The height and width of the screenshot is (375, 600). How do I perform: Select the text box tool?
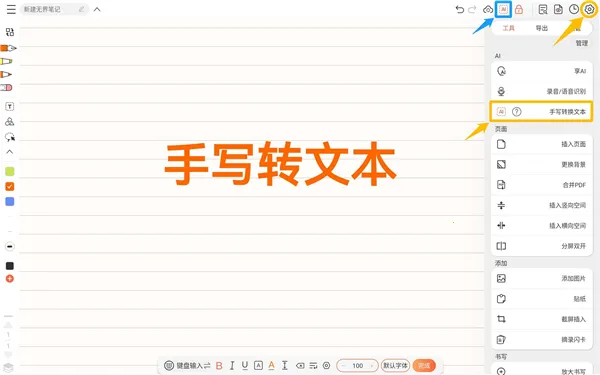point(10,106)
